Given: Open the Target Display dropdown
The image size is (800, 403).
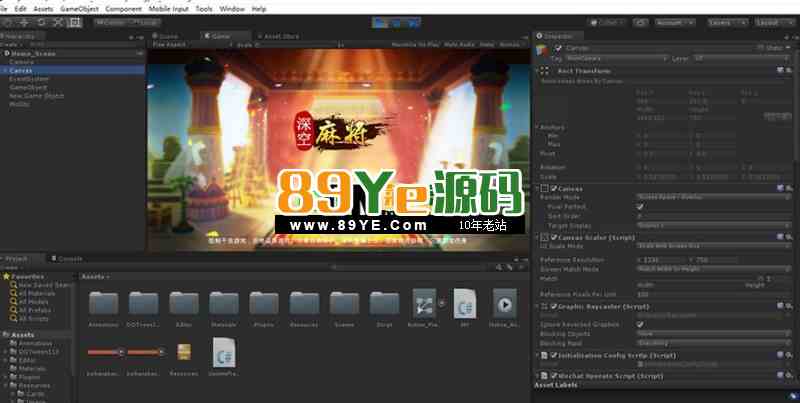Looking at the screenshot, I should 714,225.
